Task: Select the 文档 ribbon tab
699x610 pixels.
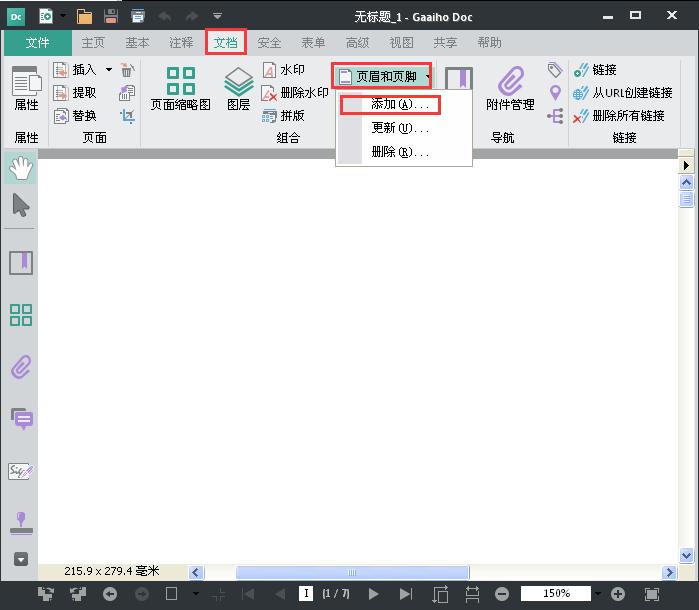Action: pyautogui.click(x=226, y=43)
